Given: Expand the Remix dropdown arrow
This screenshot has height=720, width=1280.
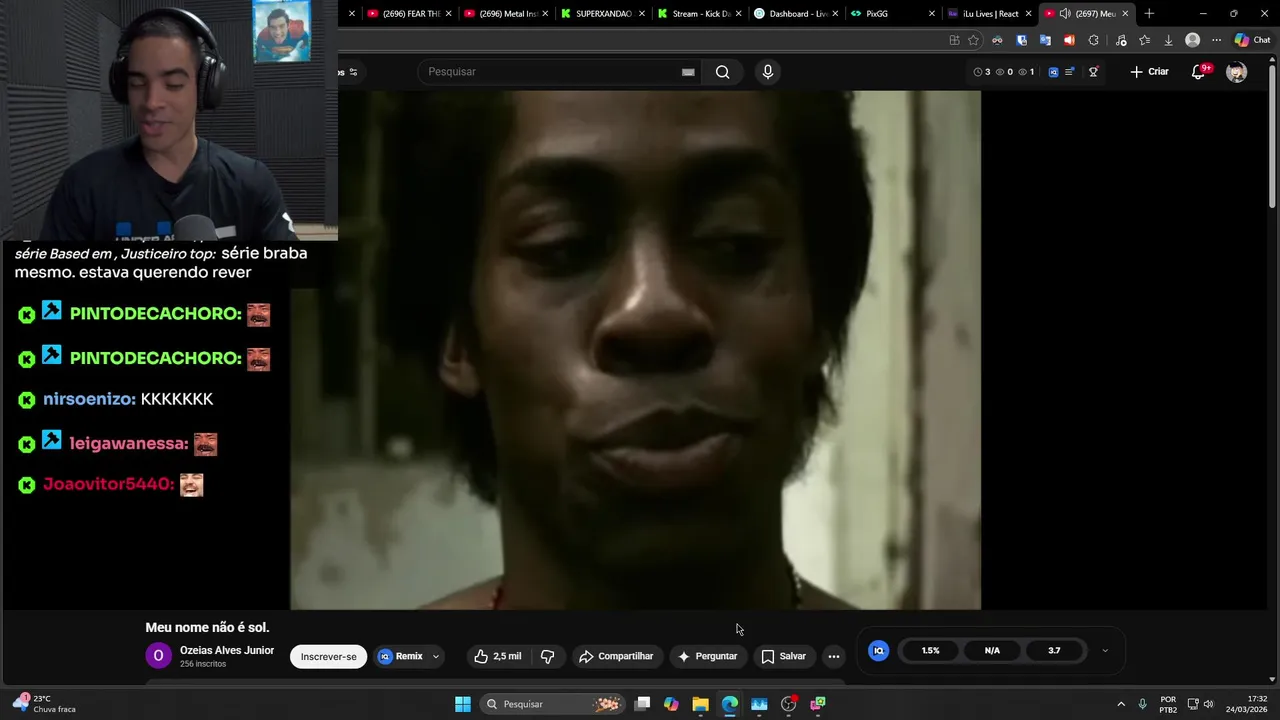Looking at the screenshot, I should coord(436,657).
